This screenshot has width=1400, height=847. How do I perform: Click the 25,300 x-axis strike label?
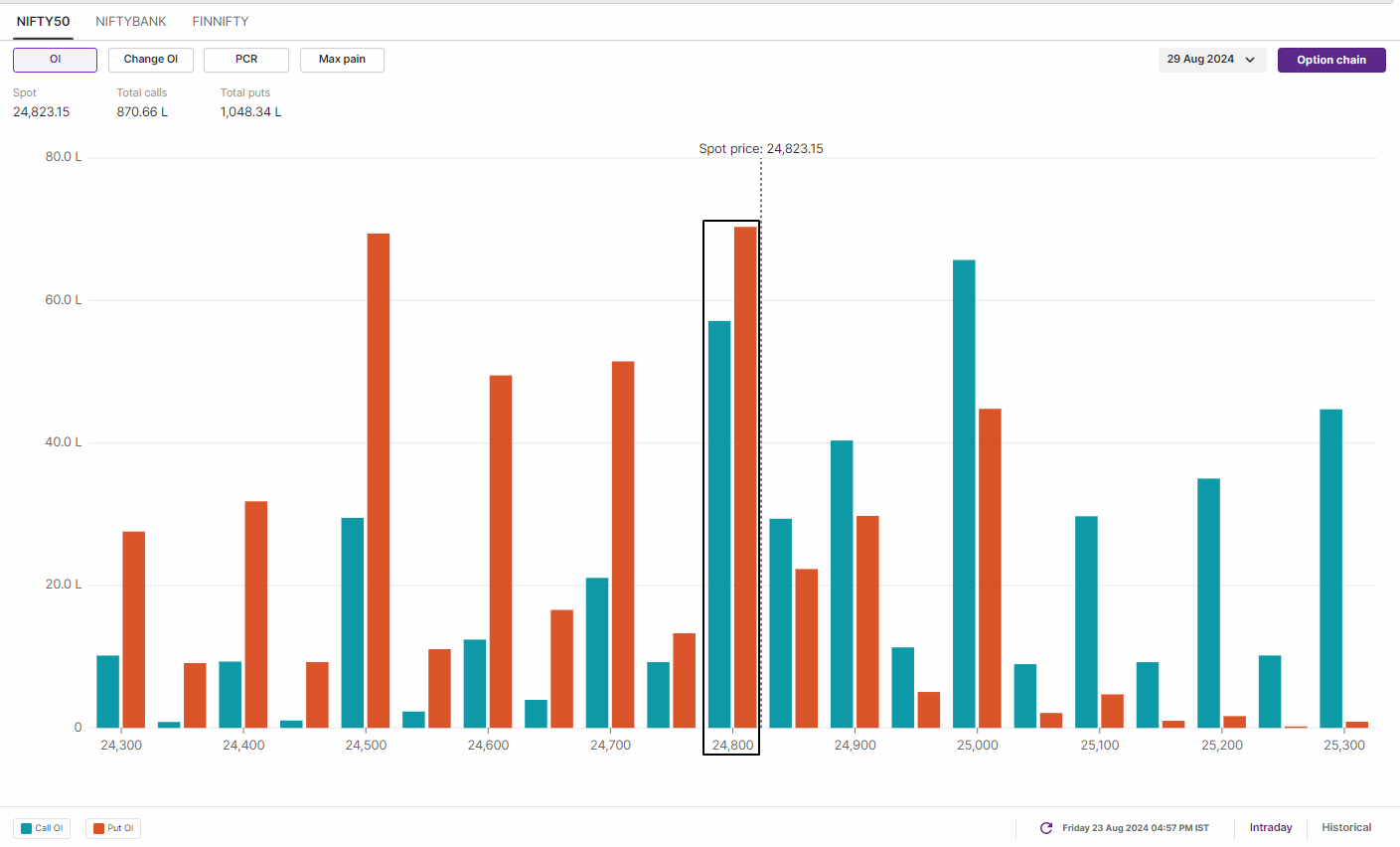coord(1344,745)
